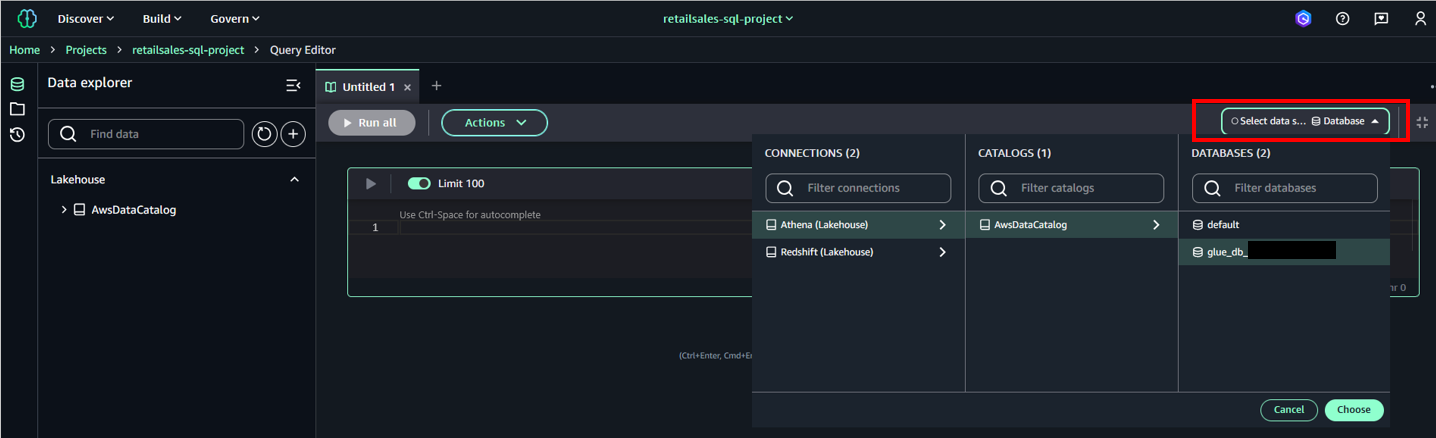Viewport: 1436px width, 438px height.
Task: Open the Govern menu
Action: 235,19
